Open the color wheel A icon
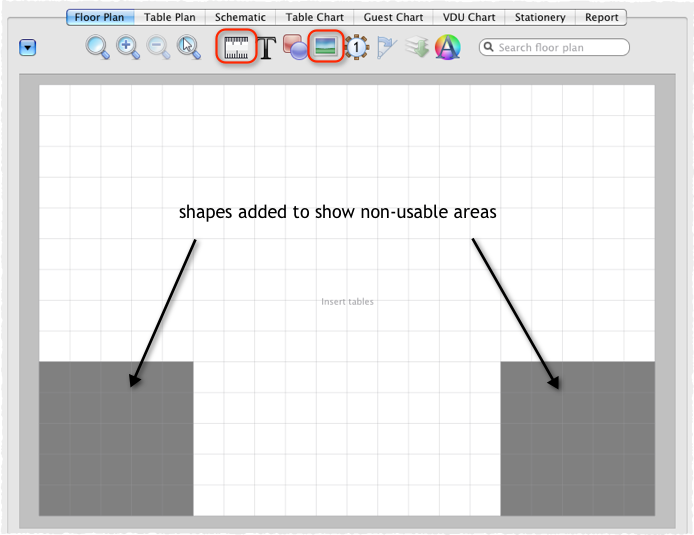Viewport: 694px width, 535px height. pos(446,47)
